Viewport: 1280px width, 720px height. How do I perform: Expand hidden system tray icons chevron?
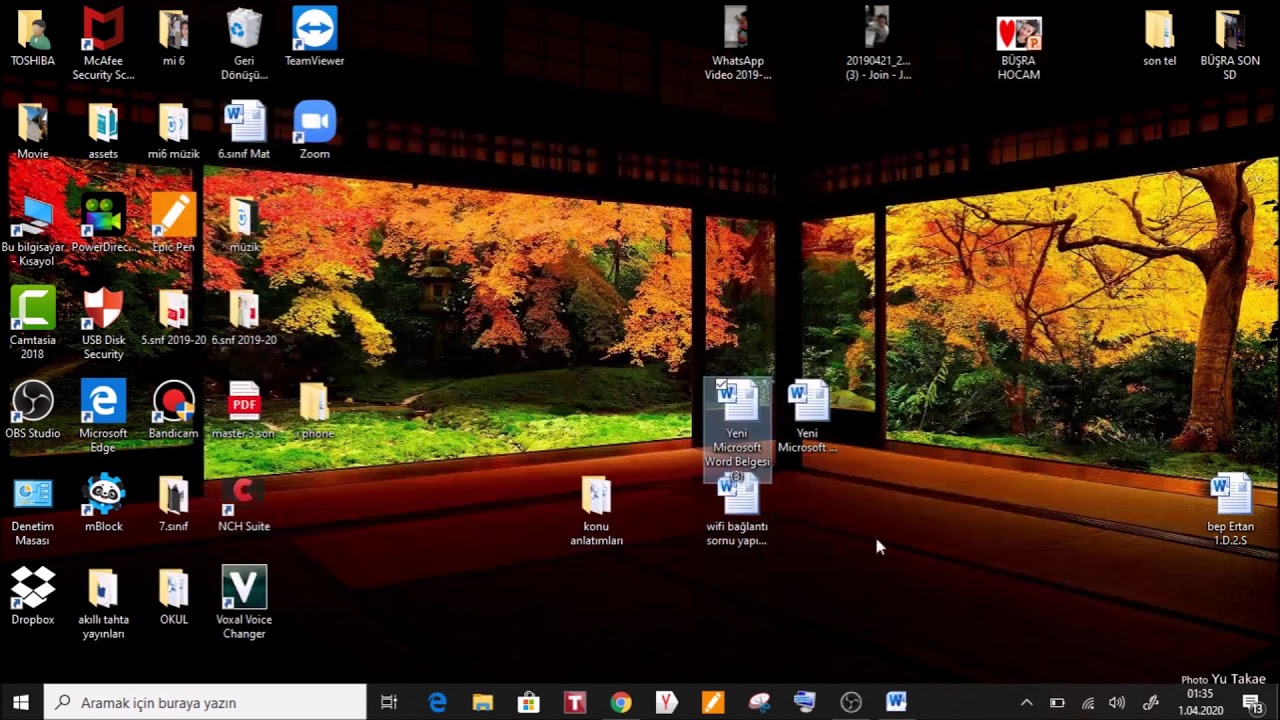[1026, 703]
